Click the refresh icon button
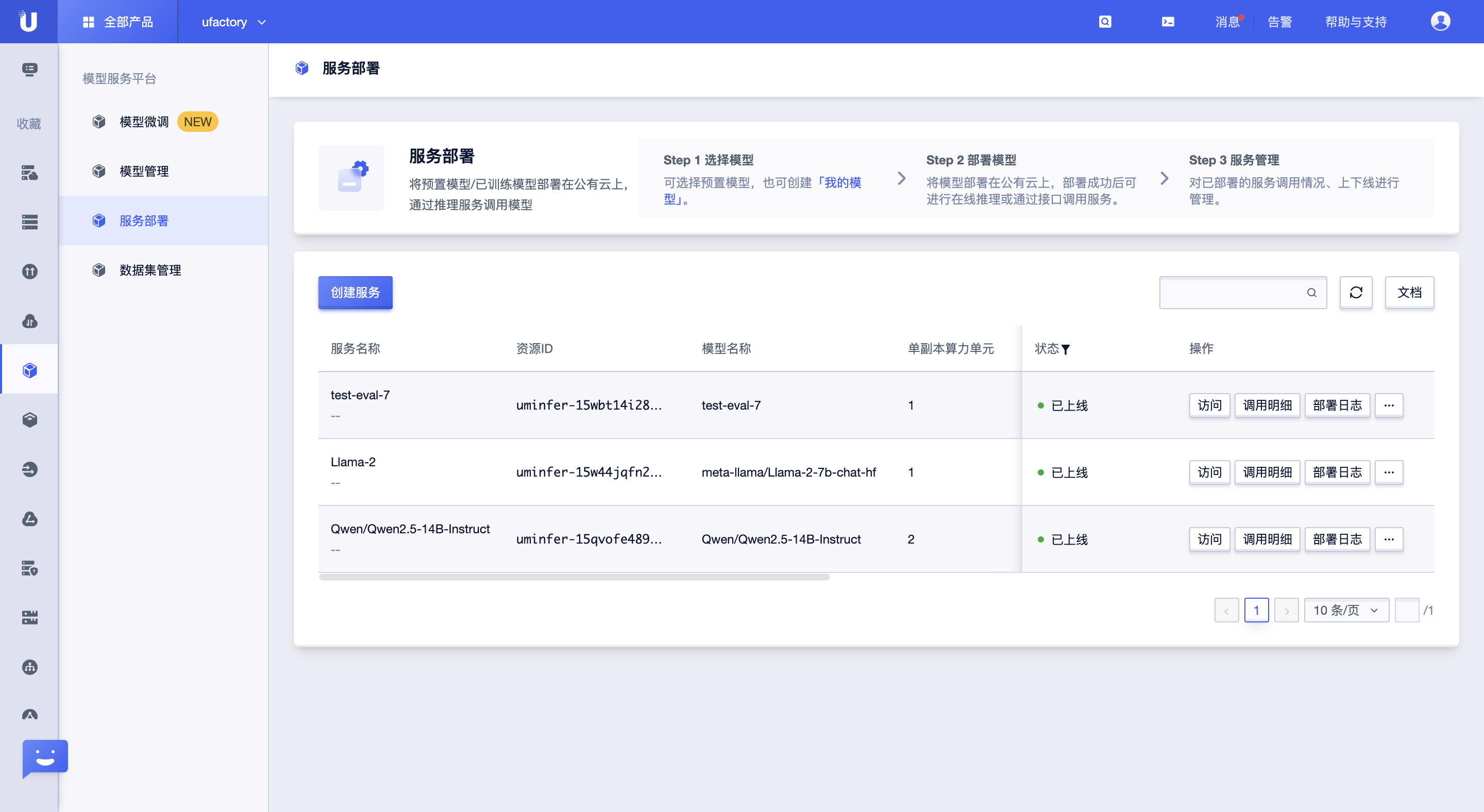 pyautogui.click(x=1356, y=293)
